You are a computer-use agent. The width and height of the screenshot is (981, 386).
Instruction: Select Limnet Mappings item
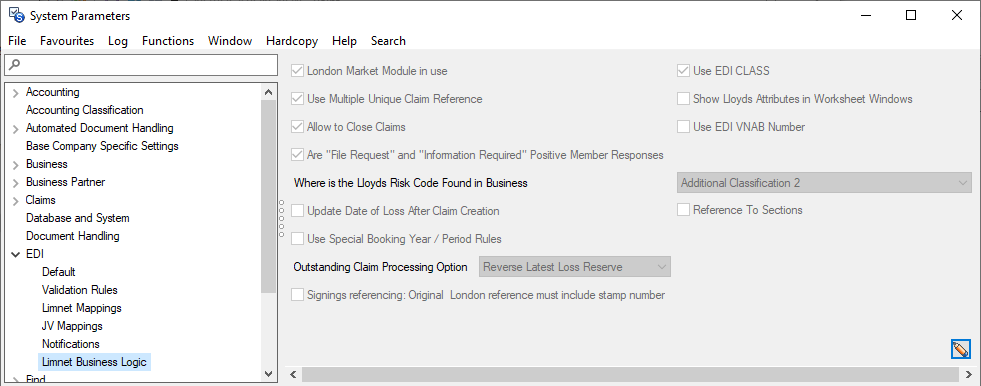81,308
